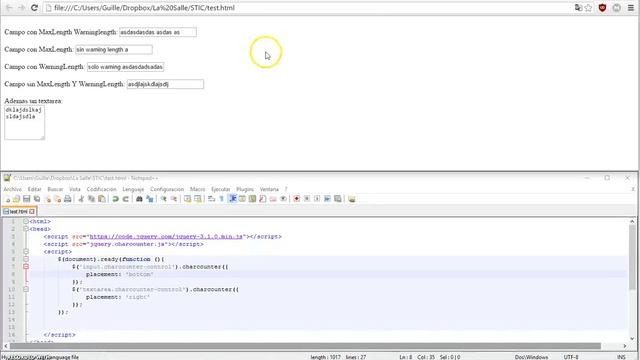This screenshot has width=640, height=360.
Task: Stop macro recording toolbar icon
Action: 307,199
